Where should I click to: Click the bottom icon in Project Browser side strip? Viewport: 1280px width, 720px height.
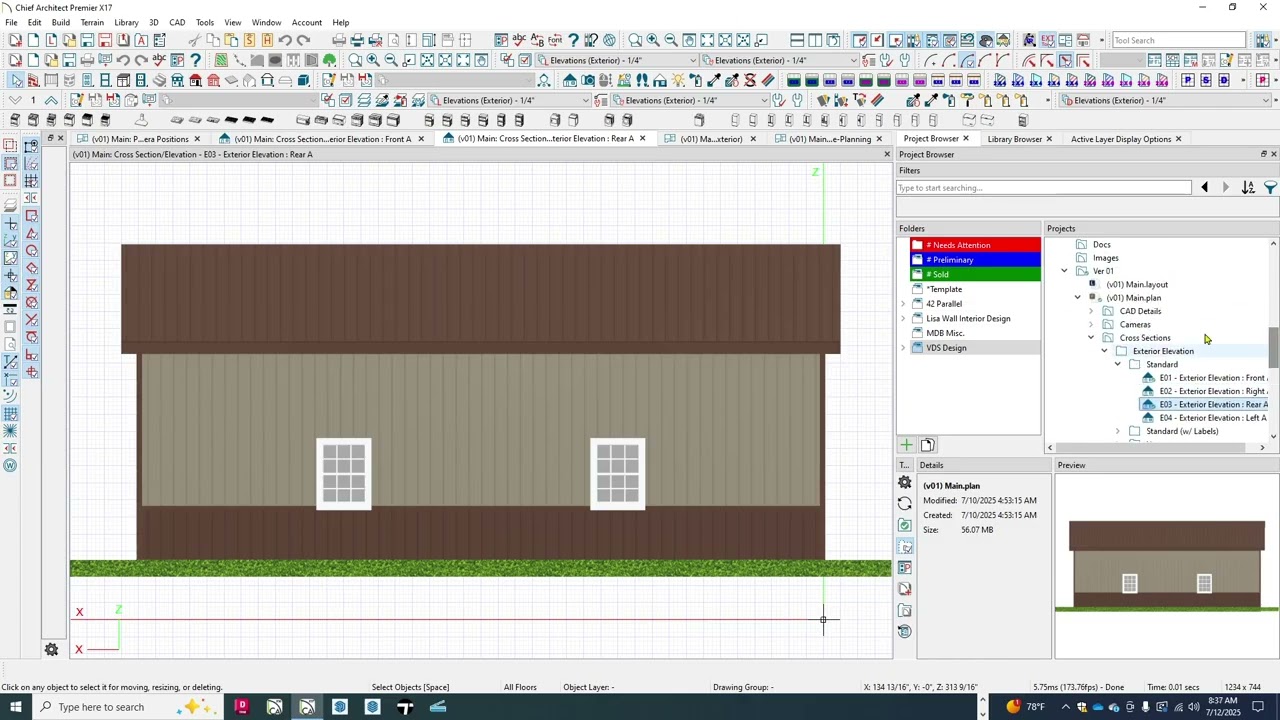tap(905, 631)
